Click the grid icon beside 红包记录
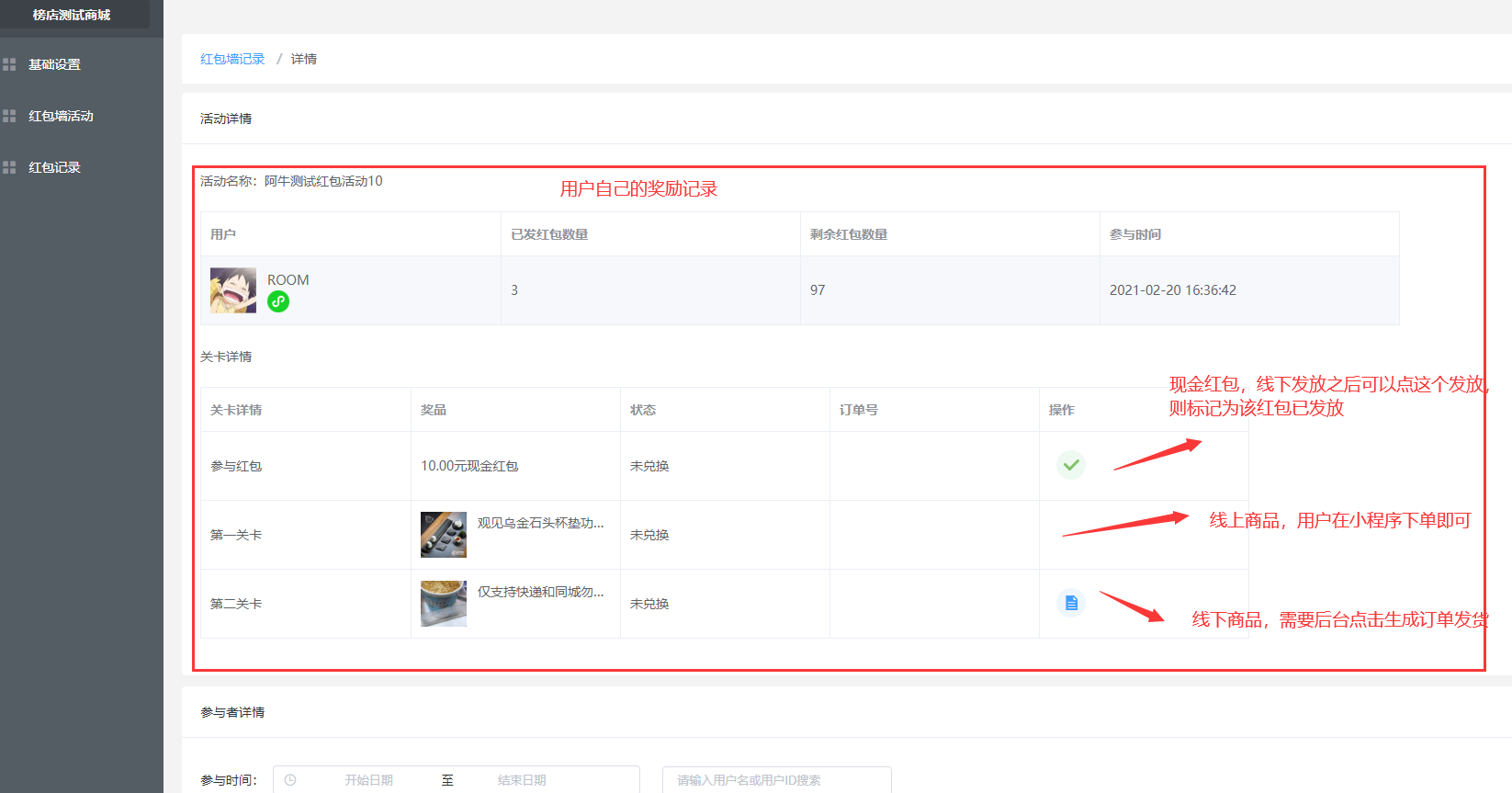The height and width of the screenshot is (793, 1512). click(9, 167)
